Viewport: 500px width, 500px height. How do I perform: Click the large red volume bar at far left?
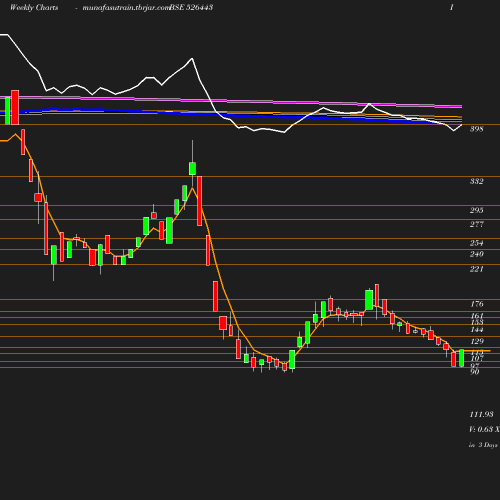pos(15,107)
